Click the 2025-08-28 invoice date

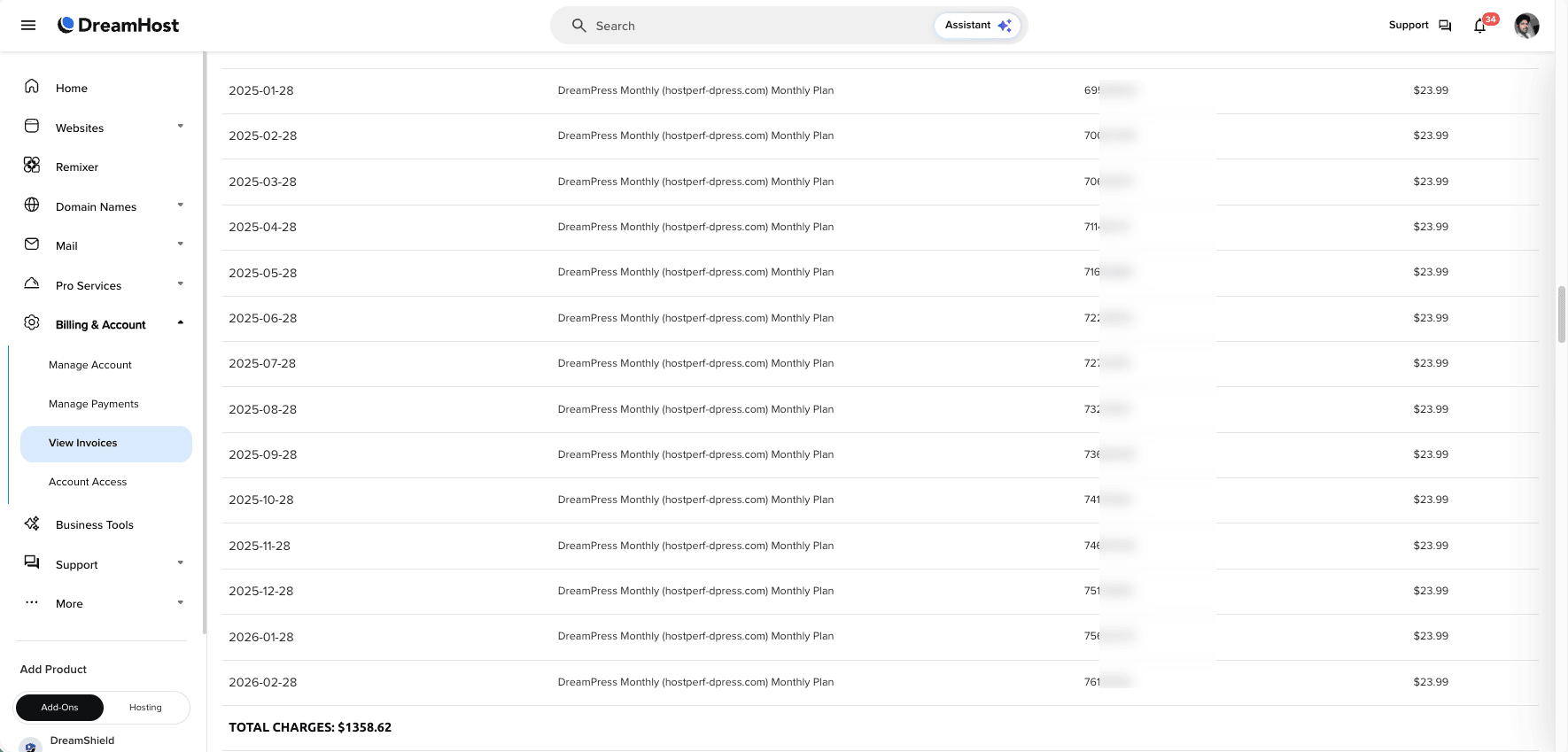click(263, 409)
